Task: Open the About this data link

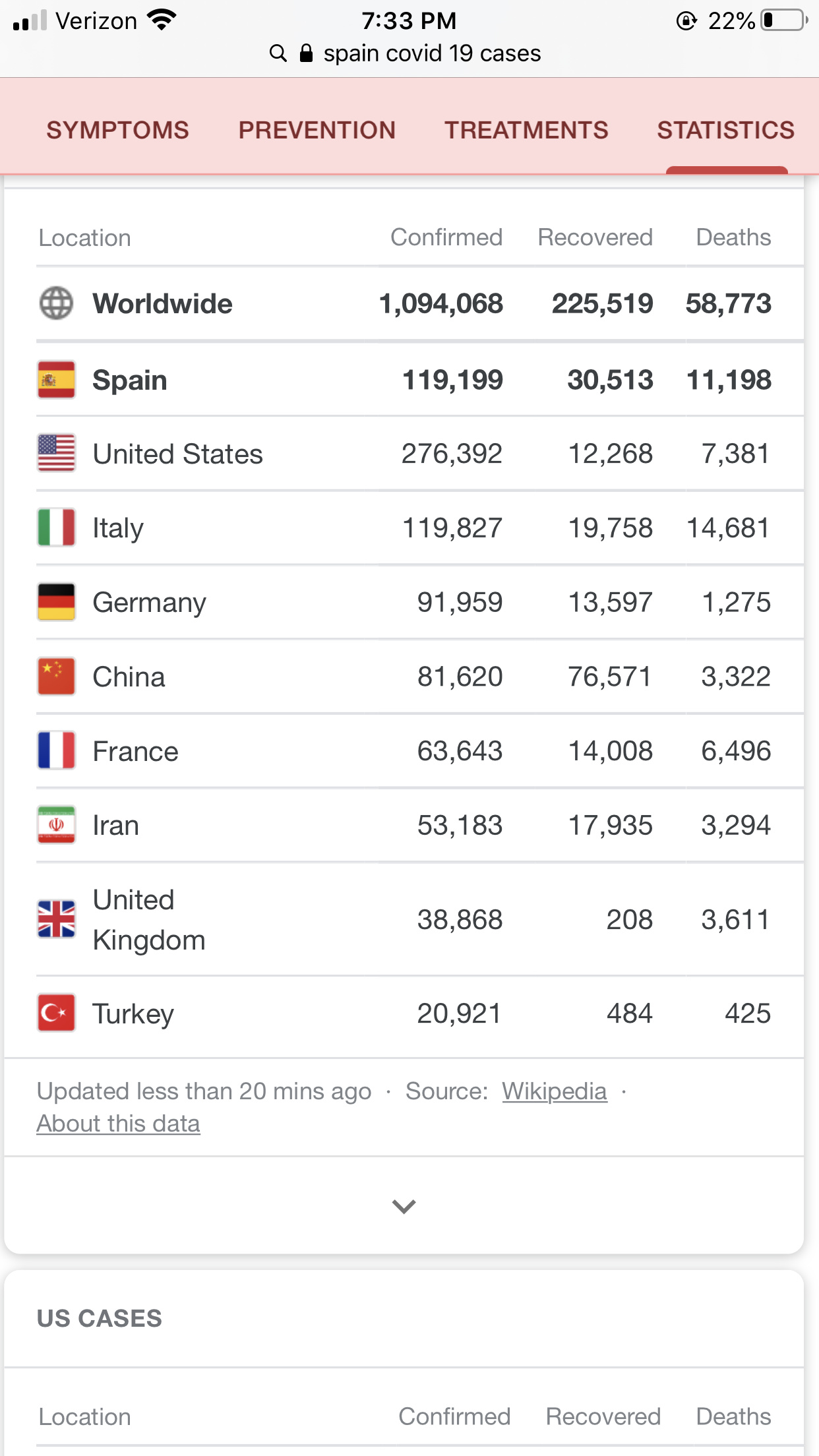Action: 119,1124
